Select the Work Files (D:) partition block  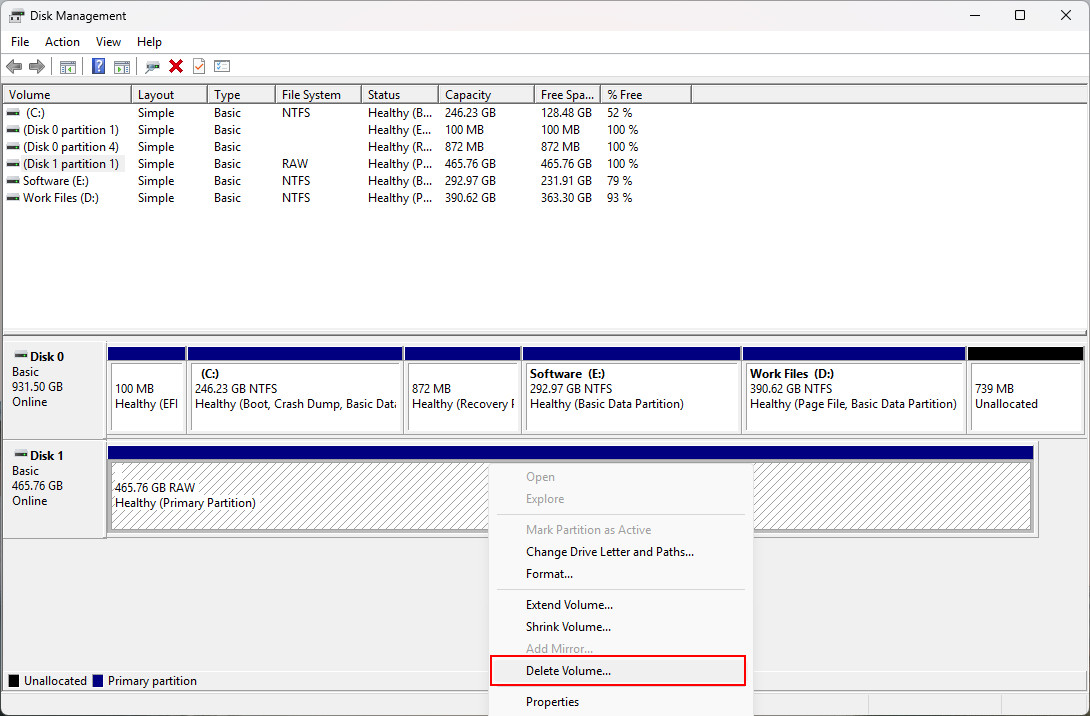(854, 391)
